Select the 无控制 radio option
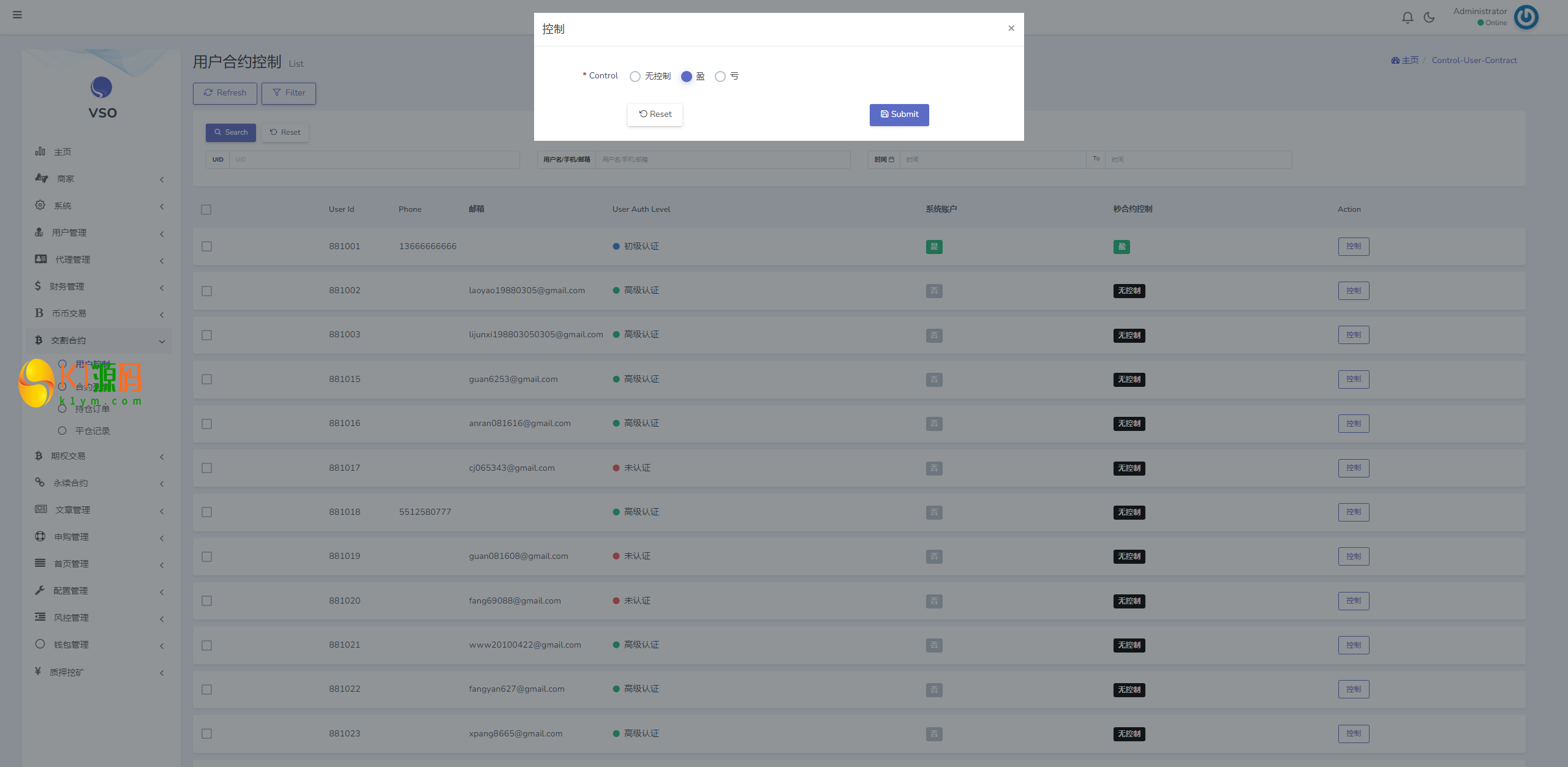 [635, 77]
